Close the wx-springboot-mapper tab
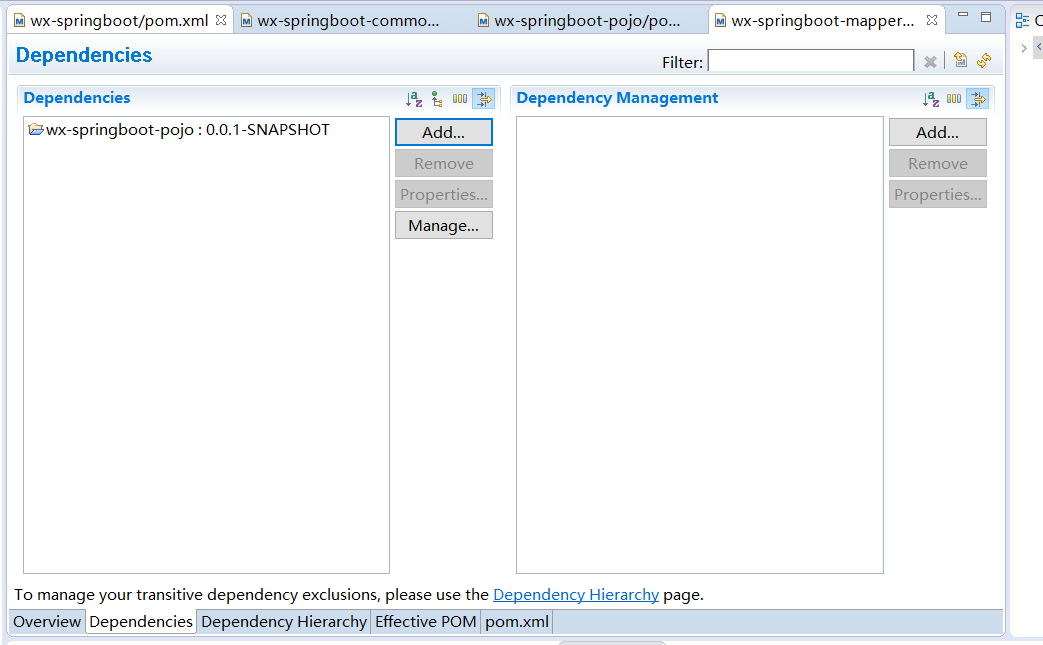Screen dimensions: 1043x645 click(x=932, y=20)
